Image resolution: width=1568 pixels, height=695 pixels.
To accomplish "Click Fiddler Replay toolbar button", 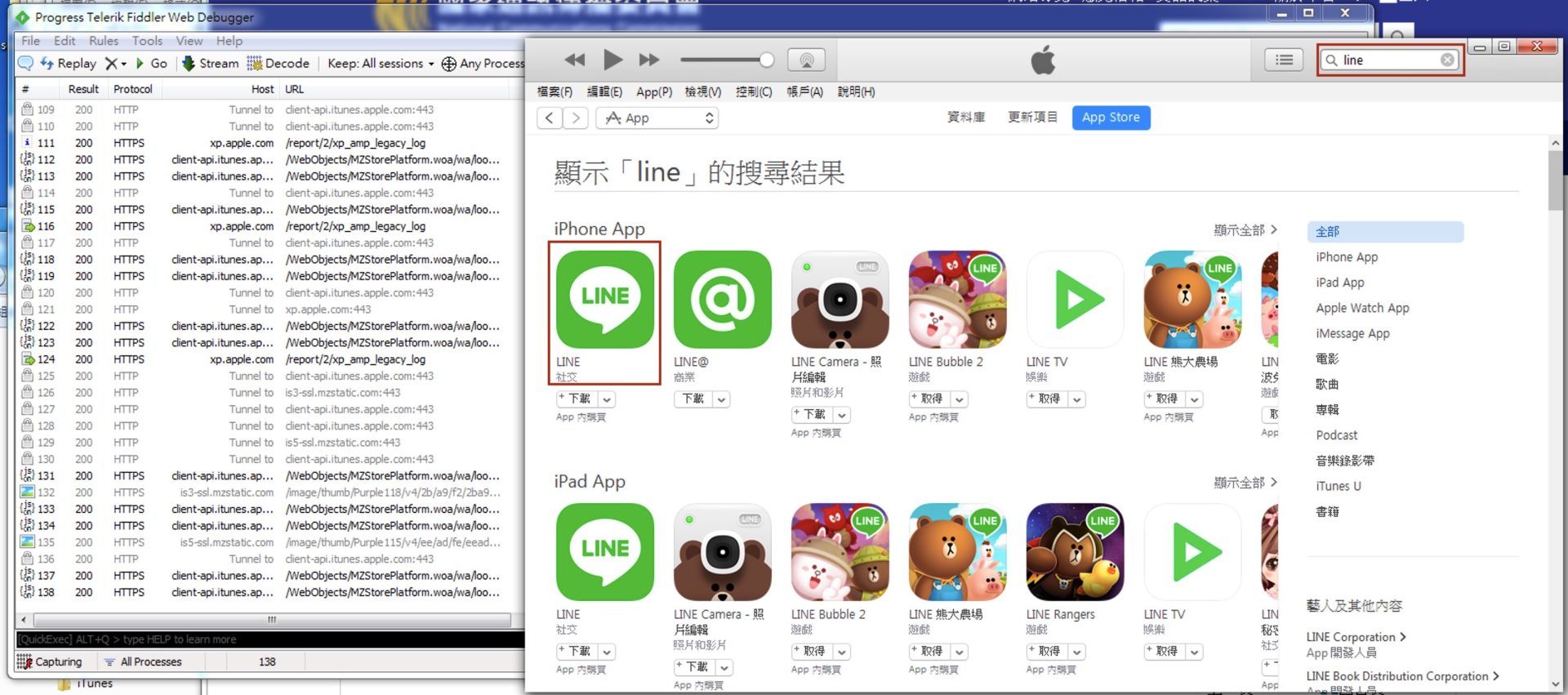I will tap(69, 63).
